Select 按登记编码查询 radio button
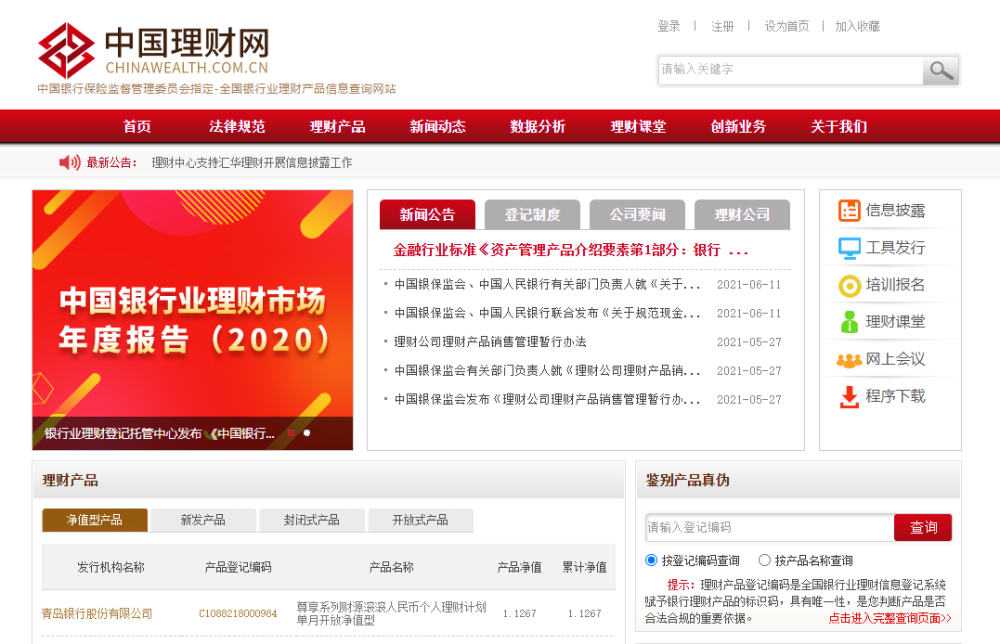1000x644 pixels. coord(651,560)
